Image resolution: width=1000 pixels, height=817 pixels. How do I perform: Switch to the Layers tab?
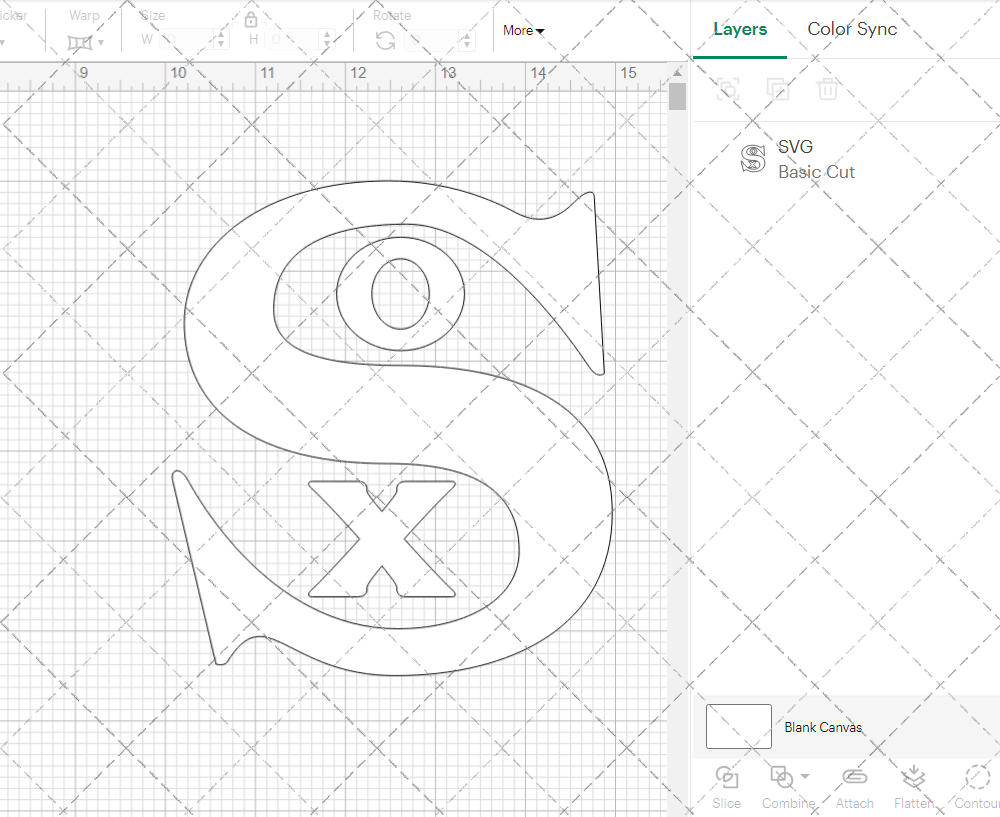pos(740,29)
